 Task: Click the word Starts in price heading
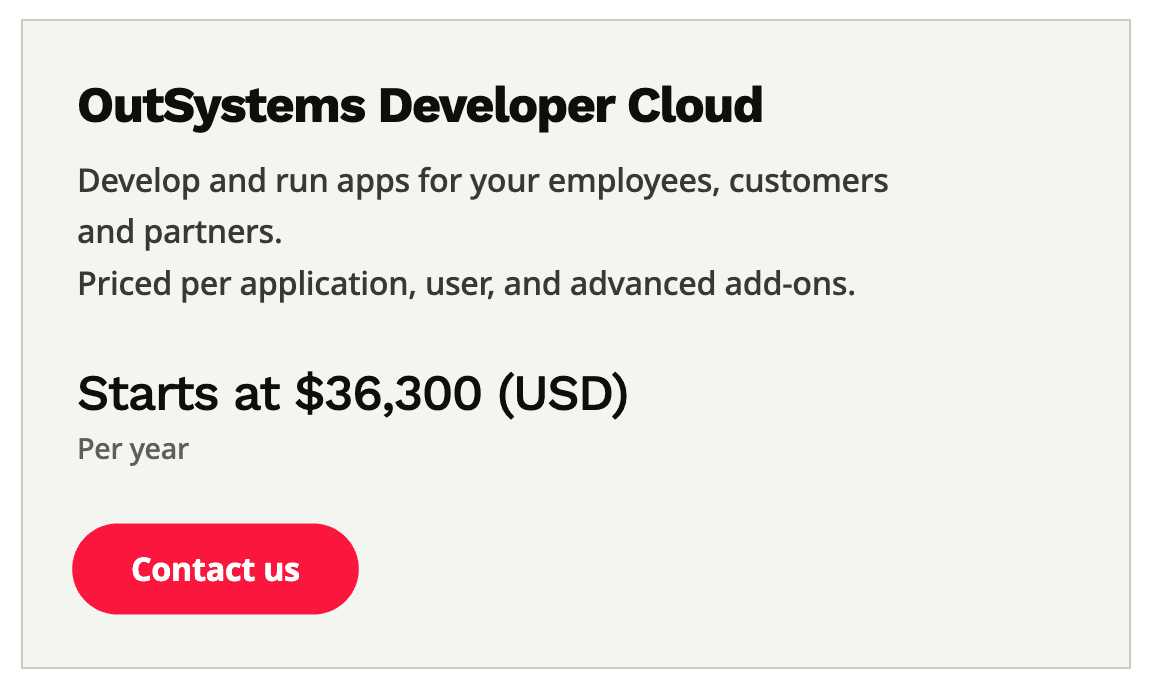tap(148, 394)
